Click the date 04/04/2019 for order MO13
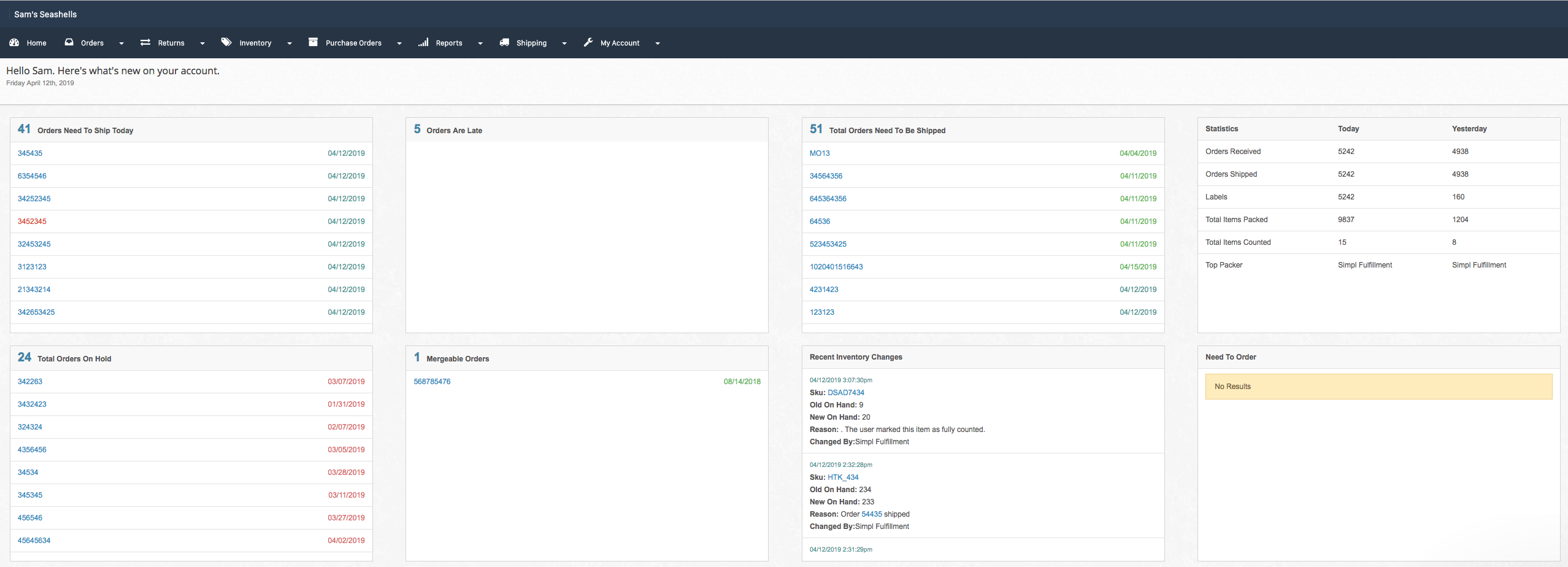The image size is (1568, 567). point(1138,153)
